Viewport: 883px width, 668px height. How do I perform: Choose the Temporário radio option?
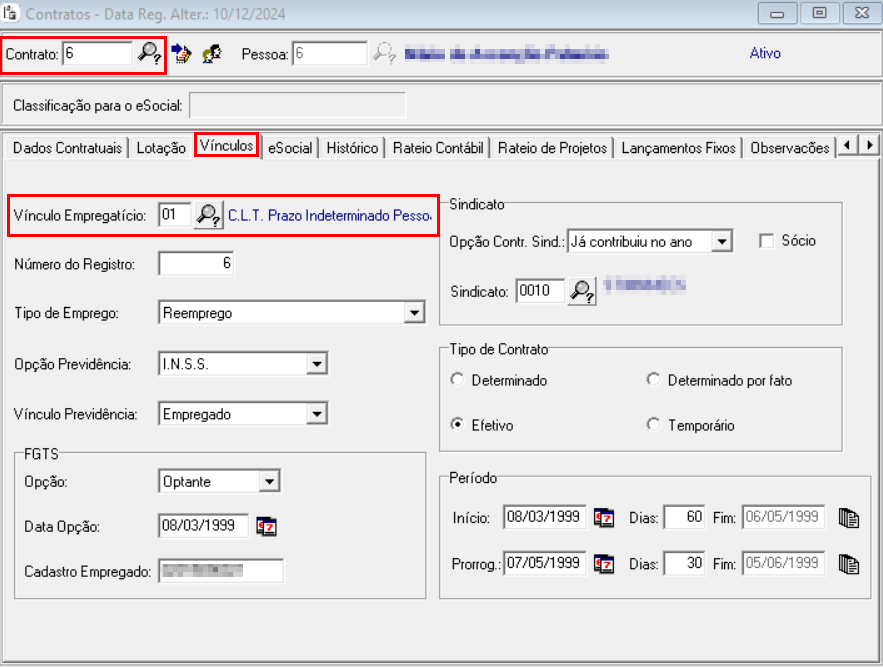coord(654,425)
